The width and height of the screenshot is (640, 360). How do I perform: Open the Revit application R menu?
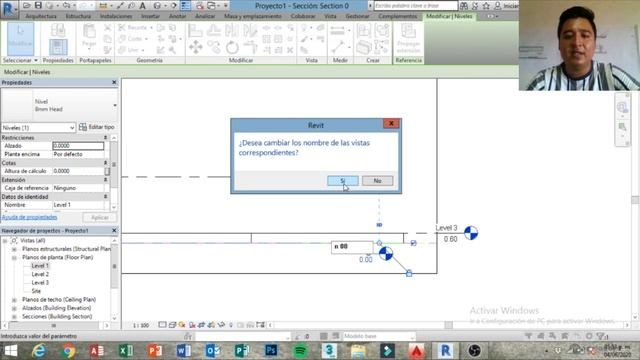8,9
